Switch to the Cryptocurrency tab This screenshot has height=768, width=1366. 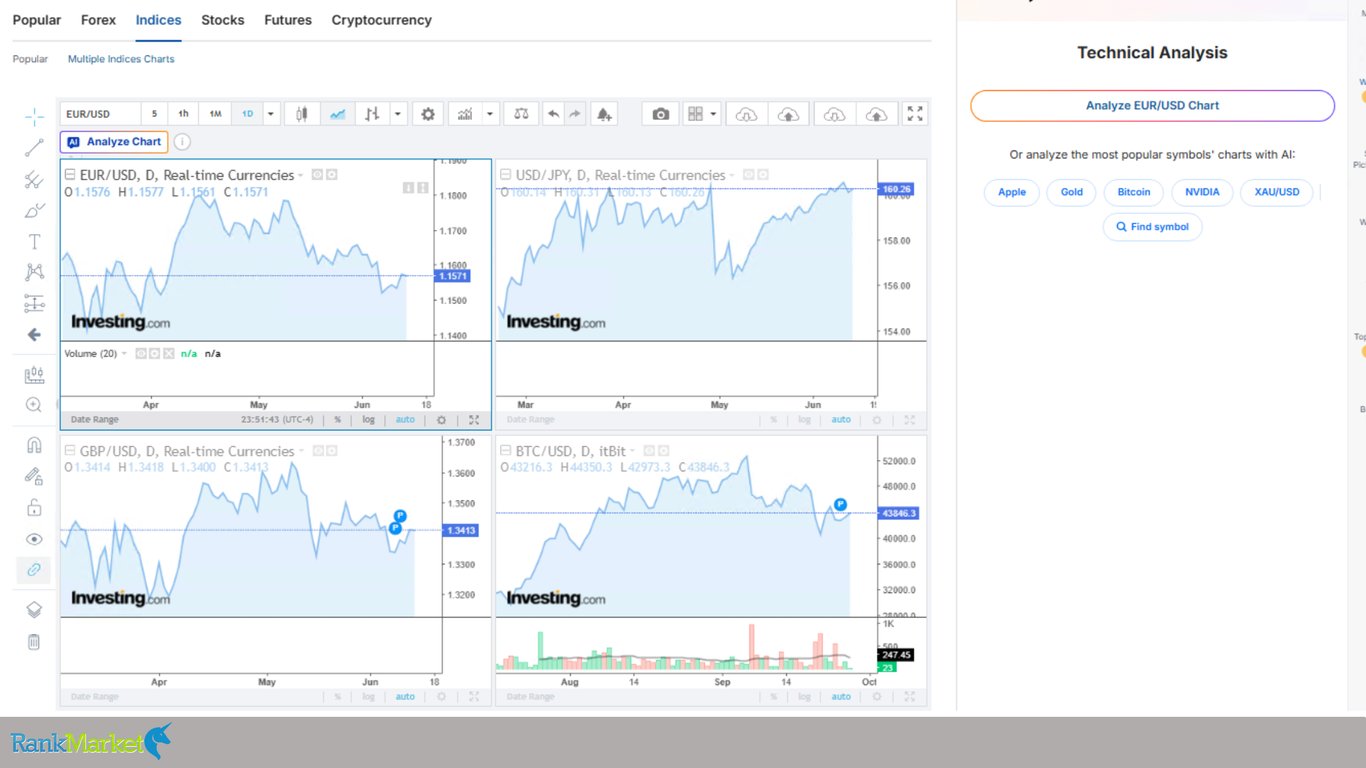point(382,20)
